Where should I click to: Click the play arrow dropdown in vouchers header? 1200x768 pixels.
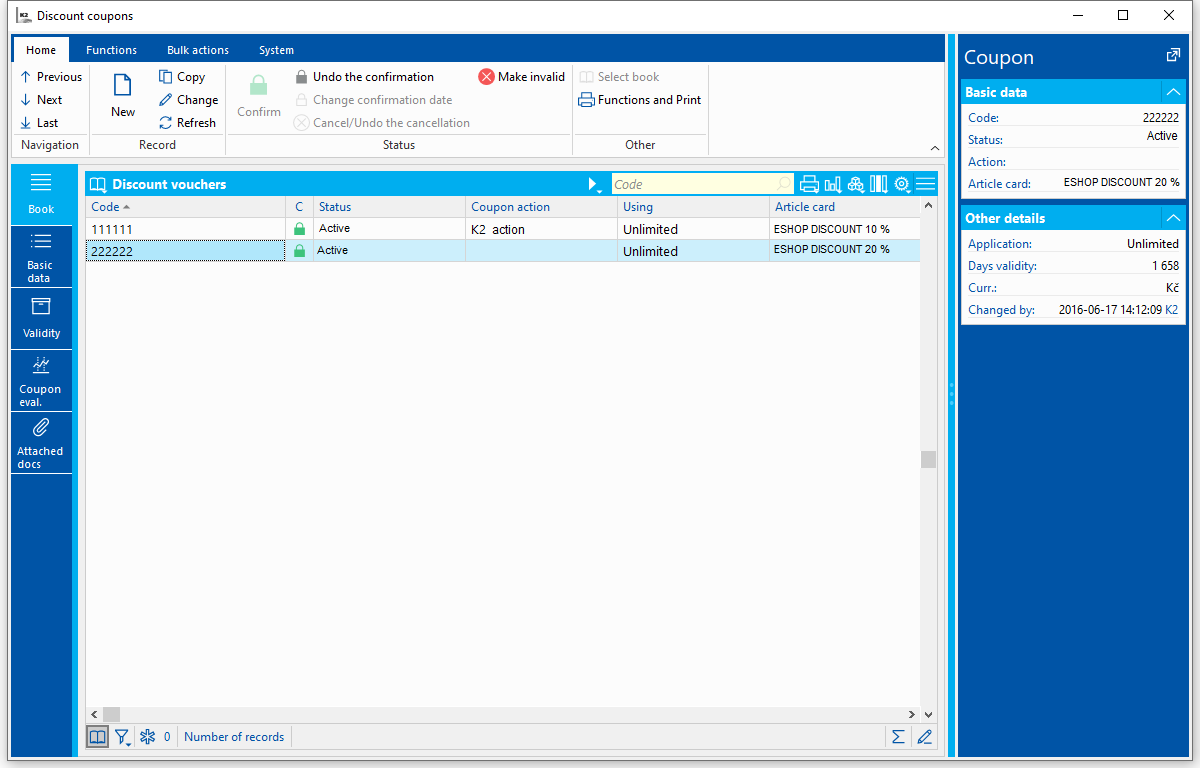click(594, 185)
